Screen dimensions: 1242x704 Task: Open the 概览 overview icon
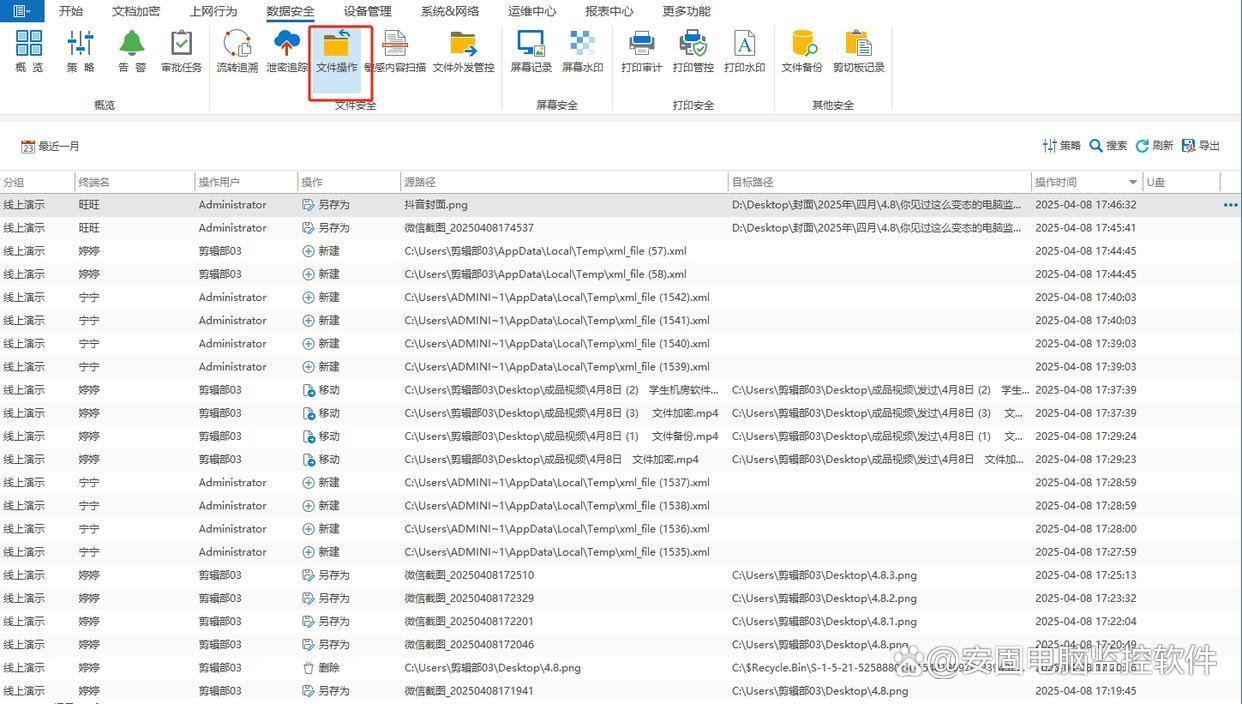point(29,50)
